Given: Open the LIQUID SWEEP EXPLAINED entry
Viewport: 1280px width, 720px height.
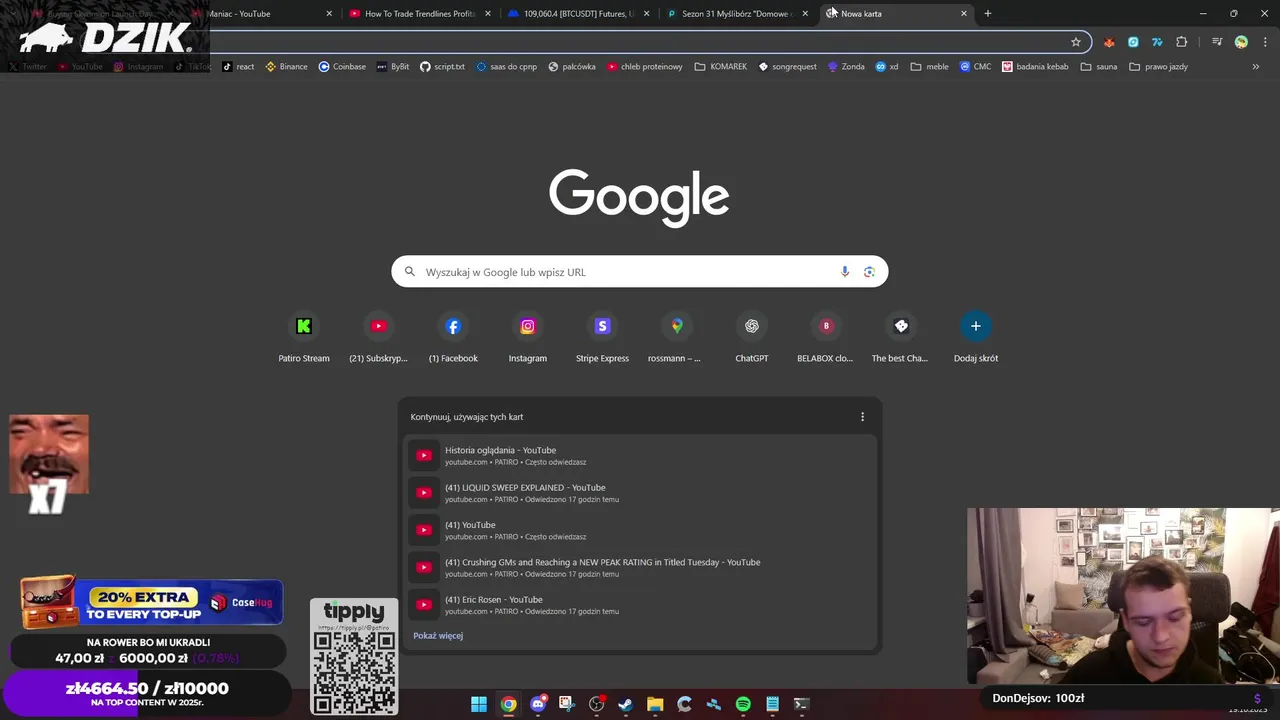Looking at the screenshot, I should click(640, 493).
